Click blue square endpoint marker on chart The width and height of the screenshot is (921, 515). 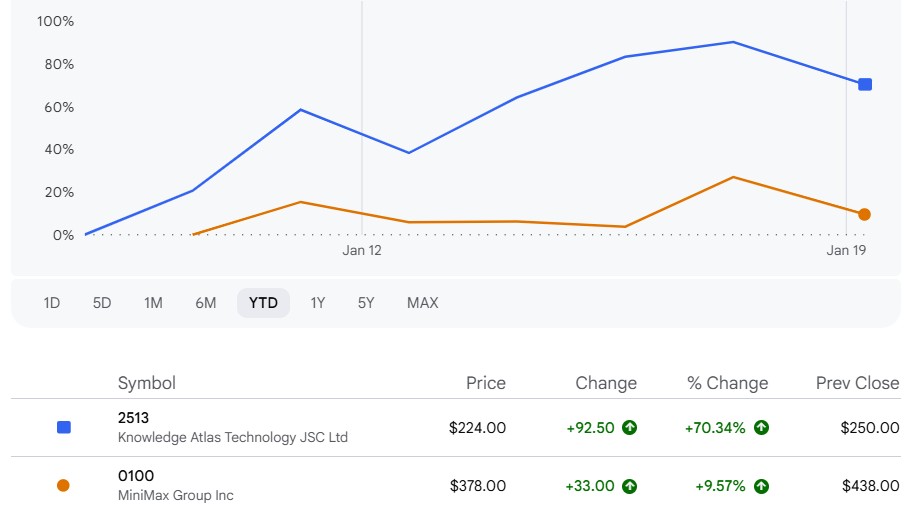865,85
